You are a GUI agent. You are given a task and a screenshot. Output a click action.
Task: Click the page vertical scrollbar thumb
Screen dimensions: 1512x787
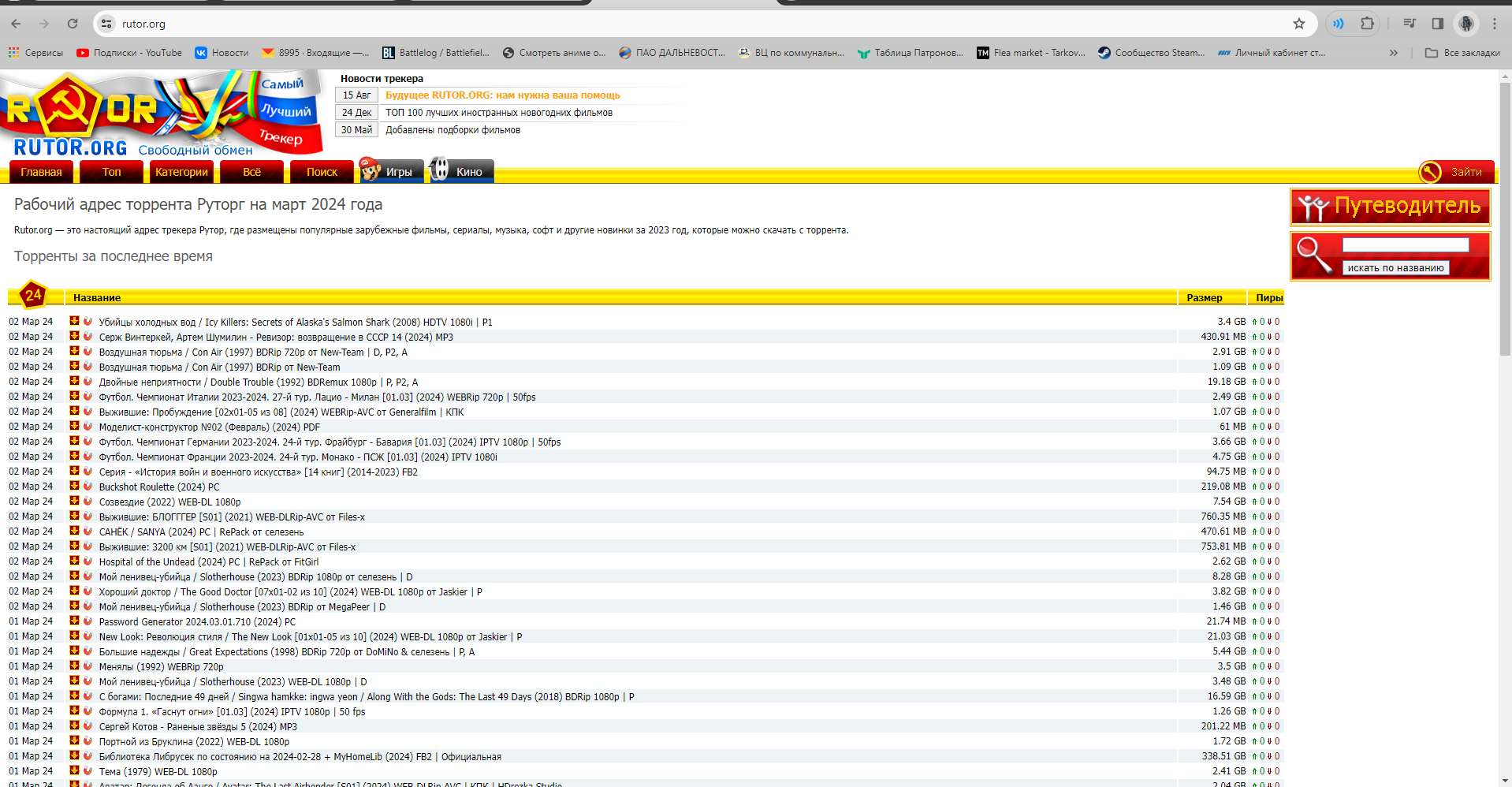pyautogui.click(x=1505, y=219)
